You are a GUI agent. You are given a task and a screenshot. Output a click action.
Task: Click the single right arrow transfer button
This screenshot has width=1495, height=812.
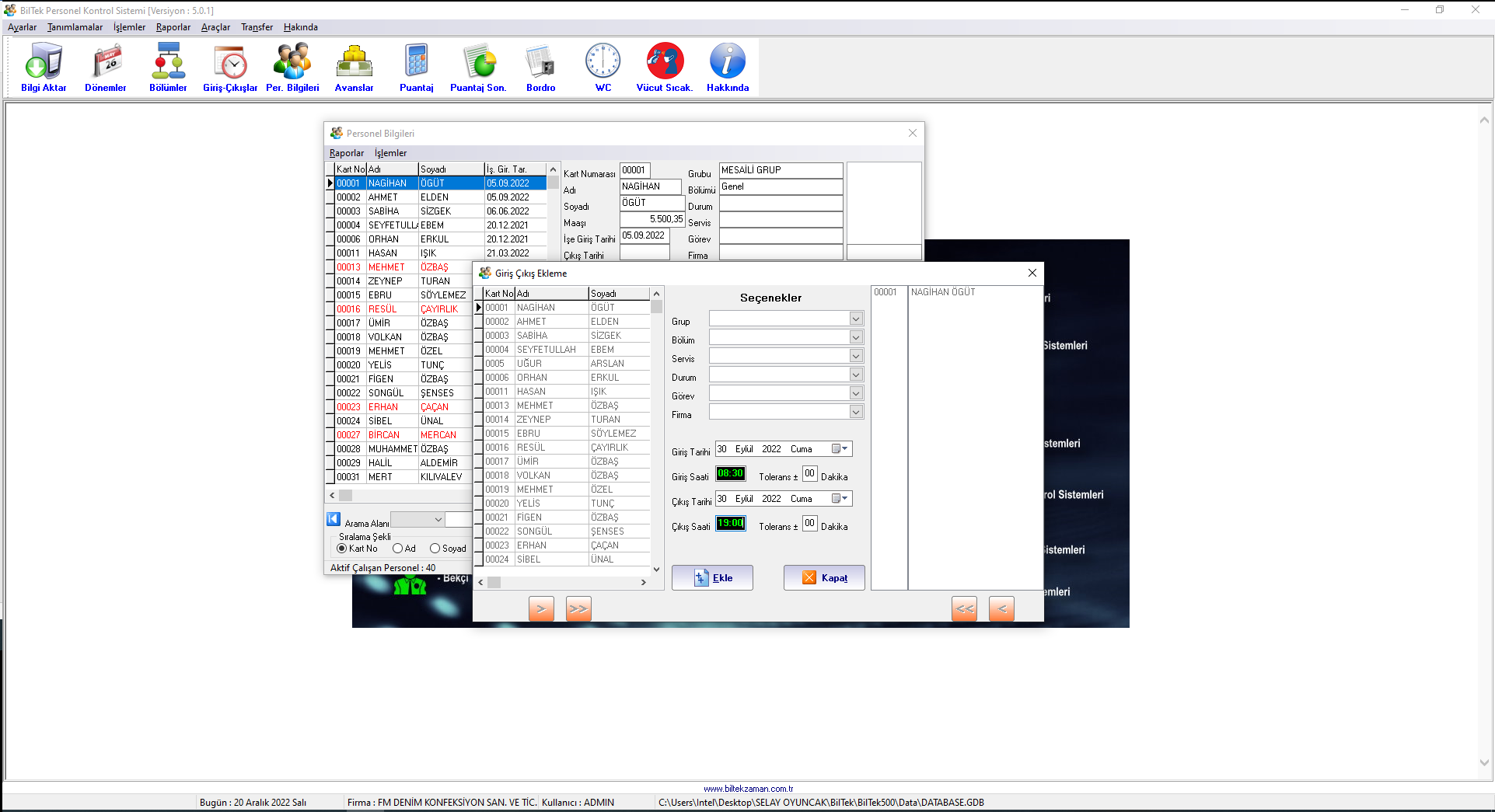(541, 608)
